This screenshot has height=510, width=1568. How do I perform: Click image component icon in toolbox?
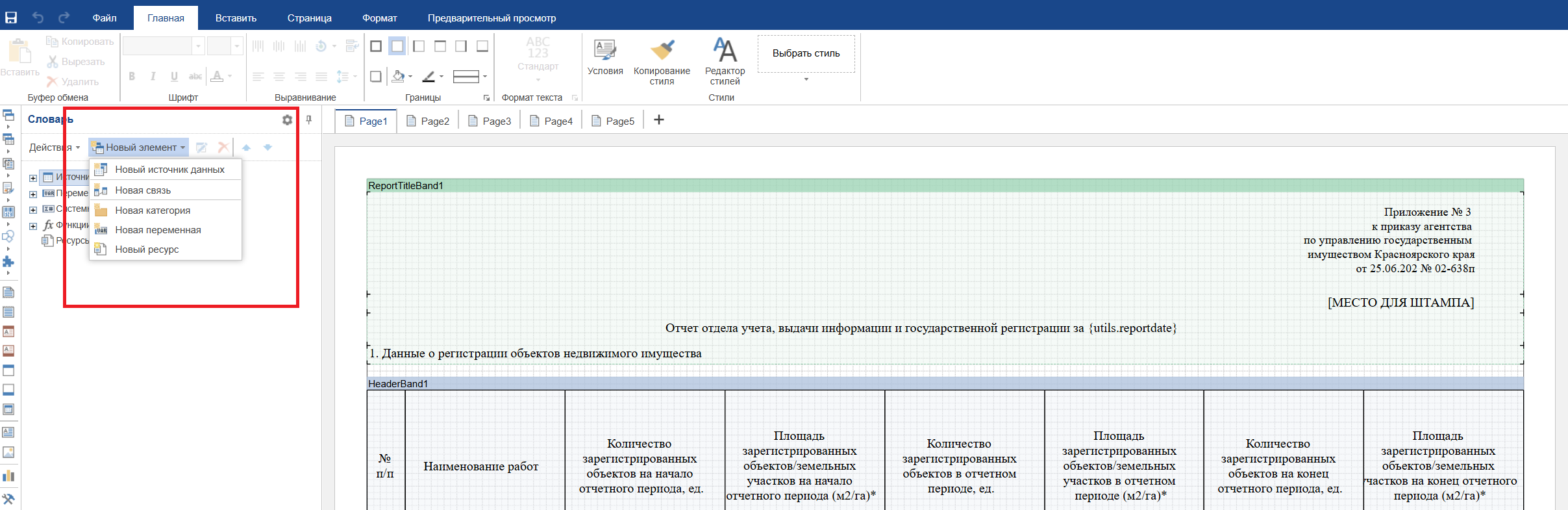[8, 452]
